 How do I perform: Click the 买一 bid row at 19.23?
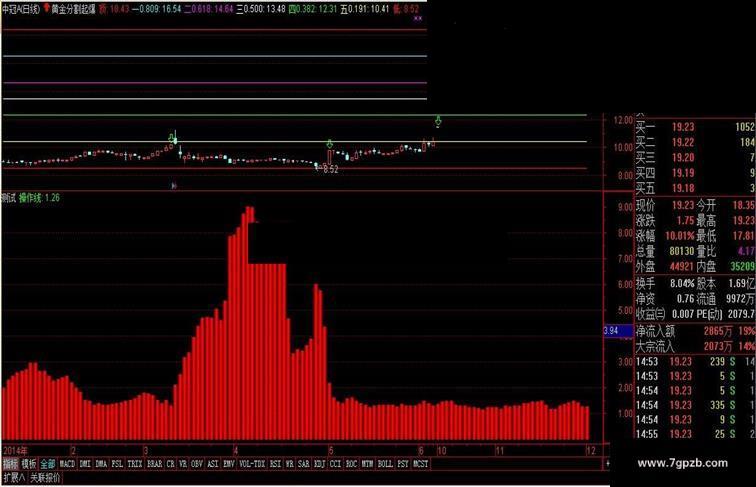pos(695,127)
